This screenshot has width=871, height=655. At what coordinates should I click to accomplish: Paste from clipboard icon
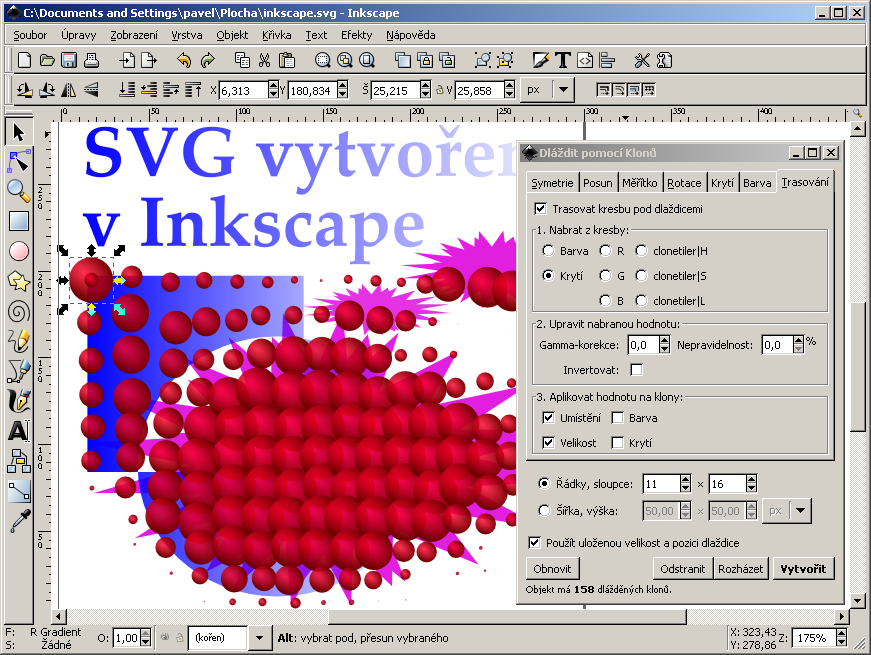(x=287, y=60)
